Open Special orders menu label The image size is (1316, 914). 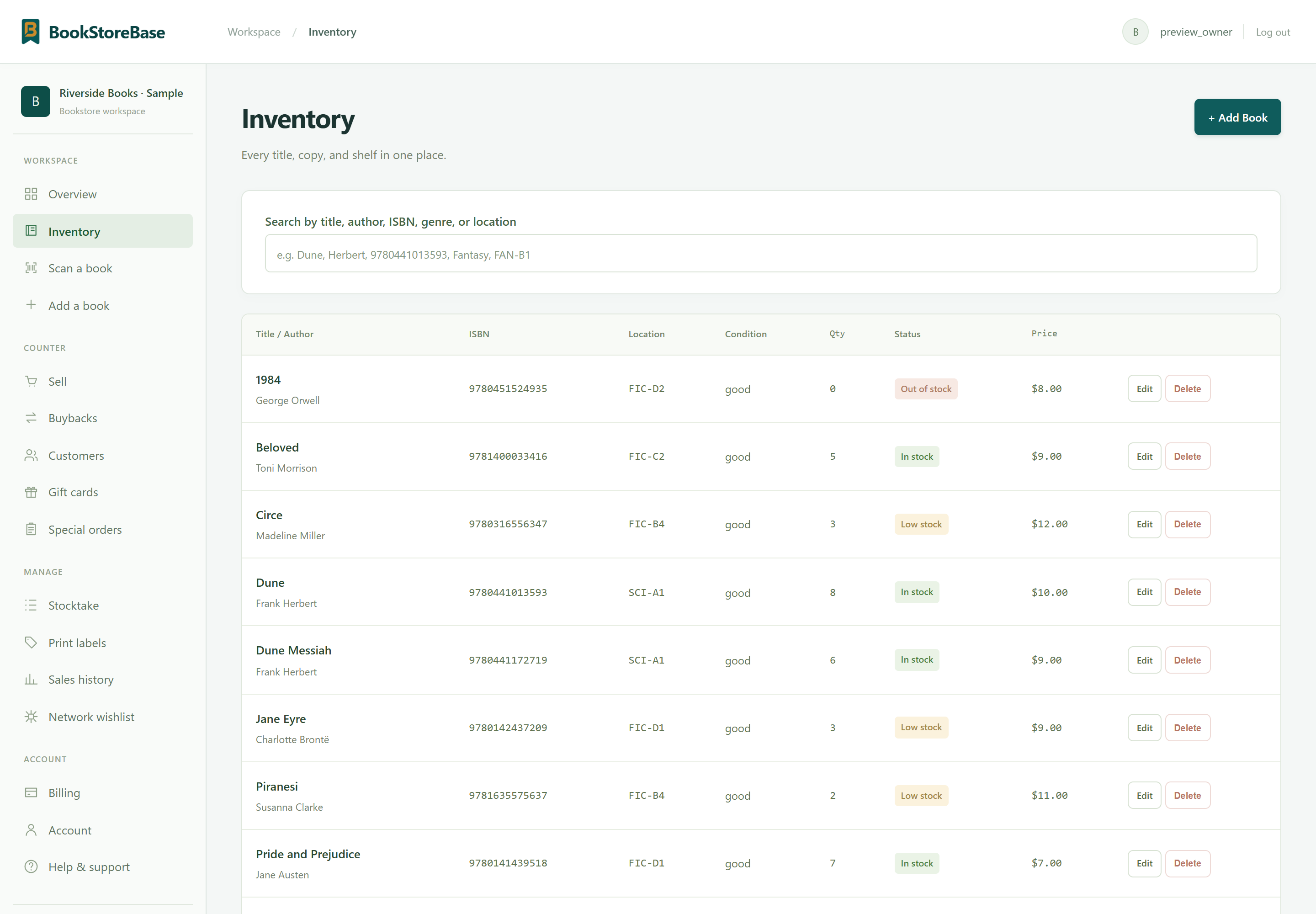pyautogui.click(x=85, y=530)
